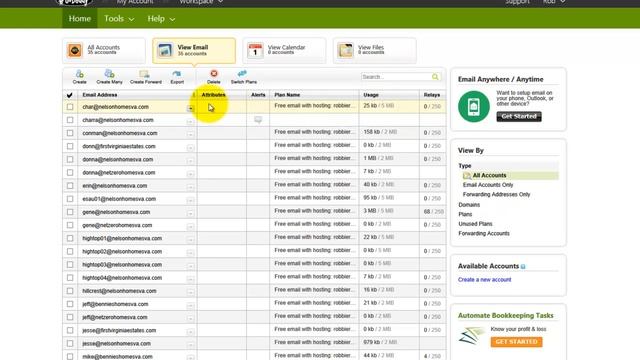Filter by Forwarding Addresses Only
640x360 pixels.
click(496, 195)
